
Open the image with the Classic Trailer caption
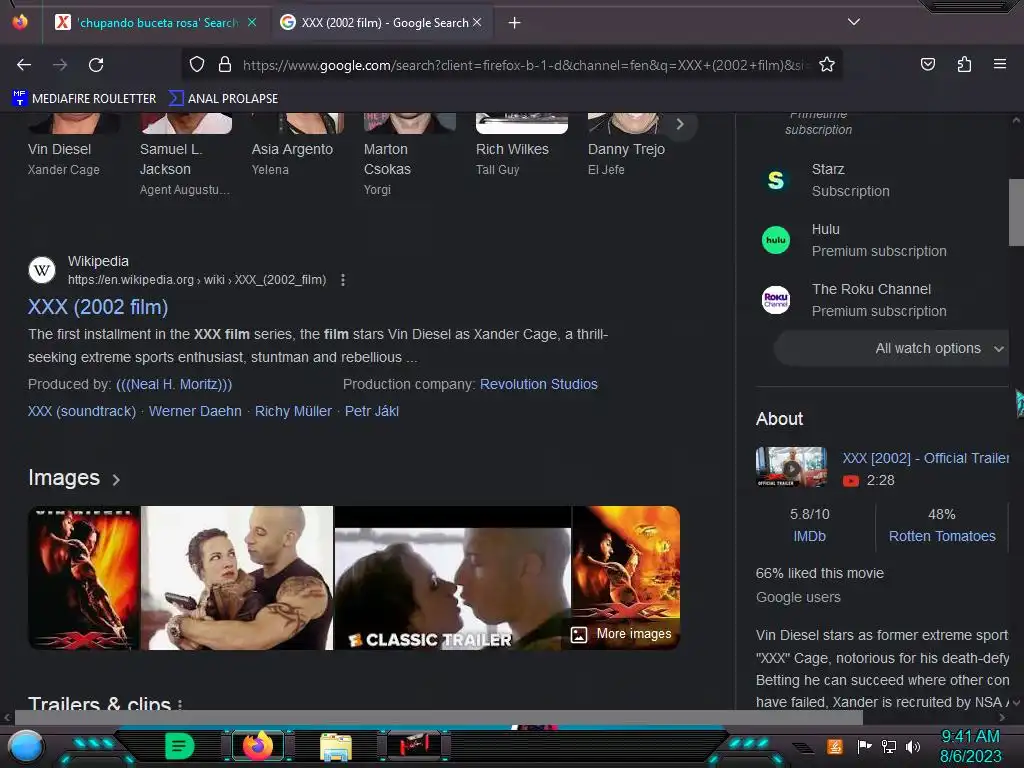453,578
